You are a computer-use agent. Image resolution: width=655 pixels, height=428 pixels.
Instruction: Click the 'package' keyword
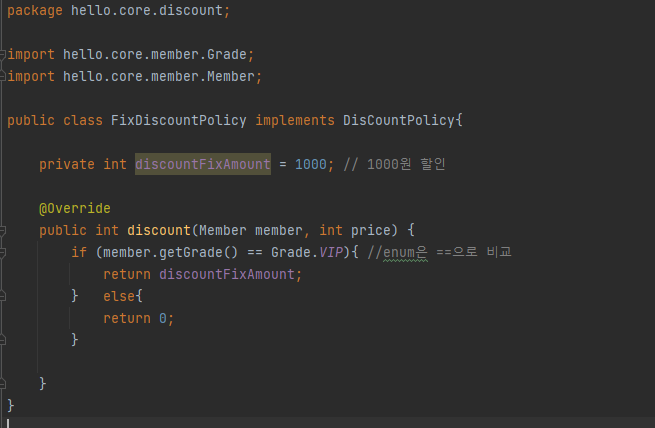(x=35, y=10)
